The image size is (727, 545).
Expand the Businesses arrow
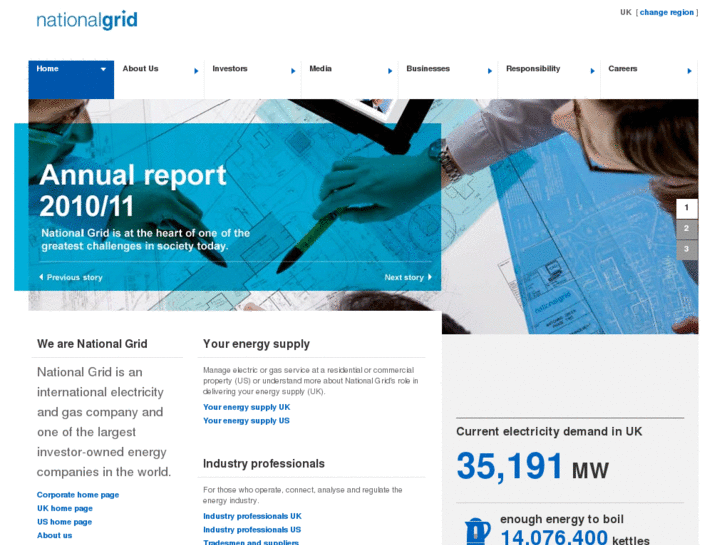click(490, 71)
